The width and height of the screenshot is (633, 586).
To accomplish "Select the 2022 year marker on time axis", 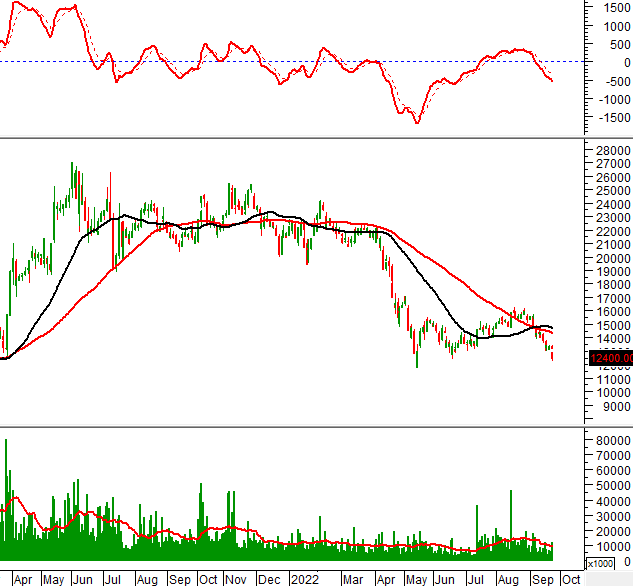I will pos(303,579).
